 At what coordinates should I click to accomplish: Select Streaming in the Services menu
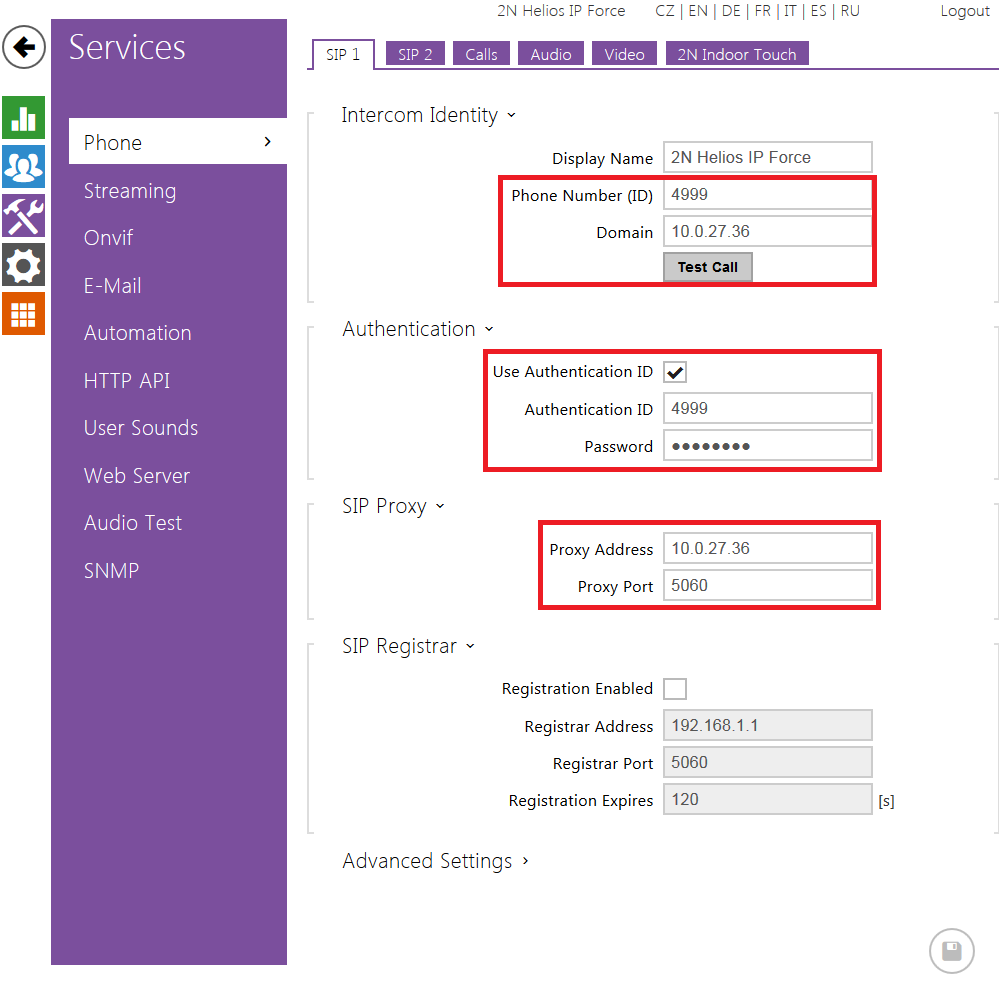(130, 191)
